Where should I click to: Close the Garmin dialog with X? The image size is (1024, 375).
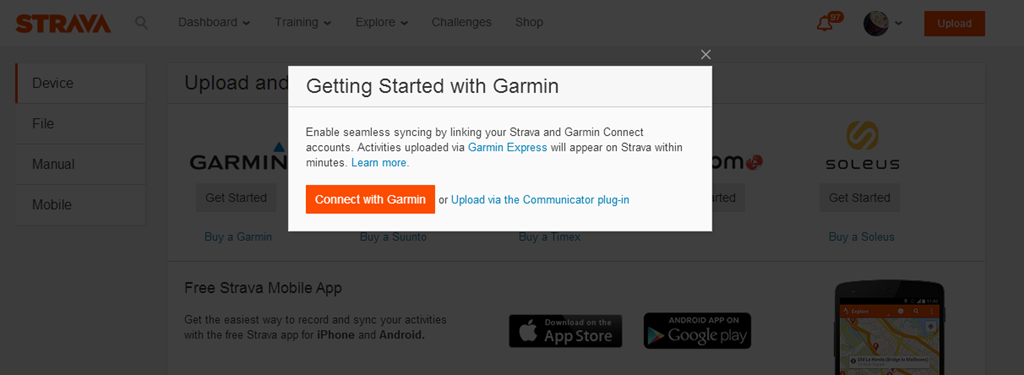[705, 55]
